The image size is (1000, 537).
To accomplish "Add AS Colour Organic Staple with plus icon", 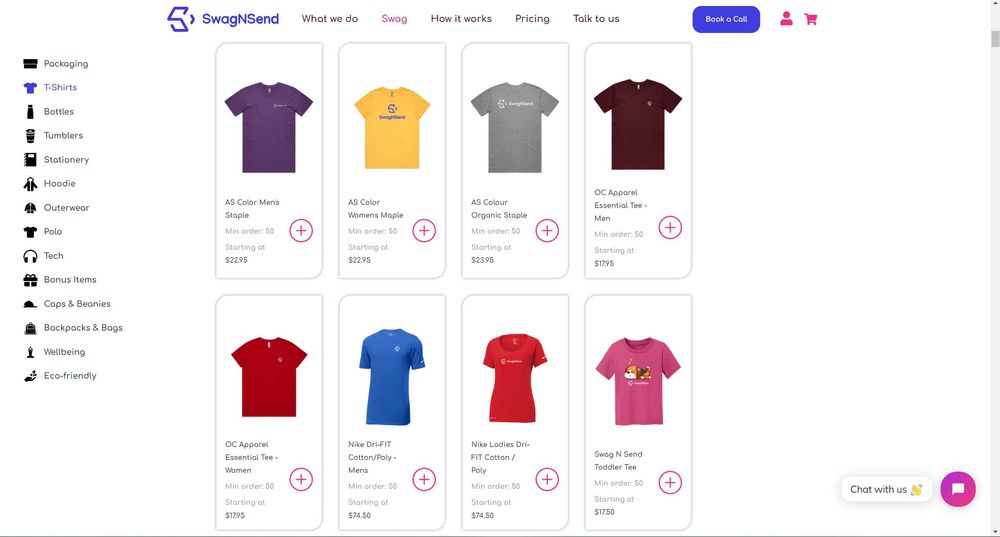I will (x=547, y=230).
